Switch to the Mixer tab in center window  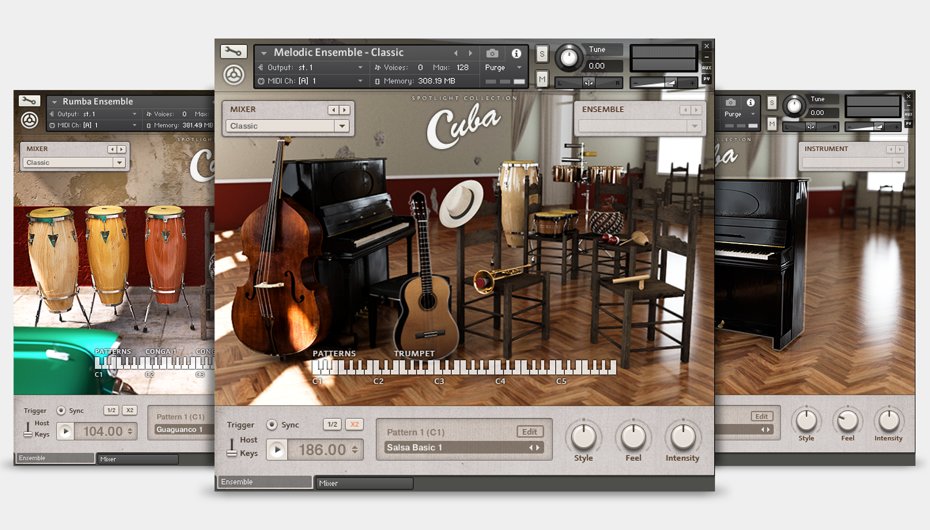pyautogui.click(x=364, y=483)
